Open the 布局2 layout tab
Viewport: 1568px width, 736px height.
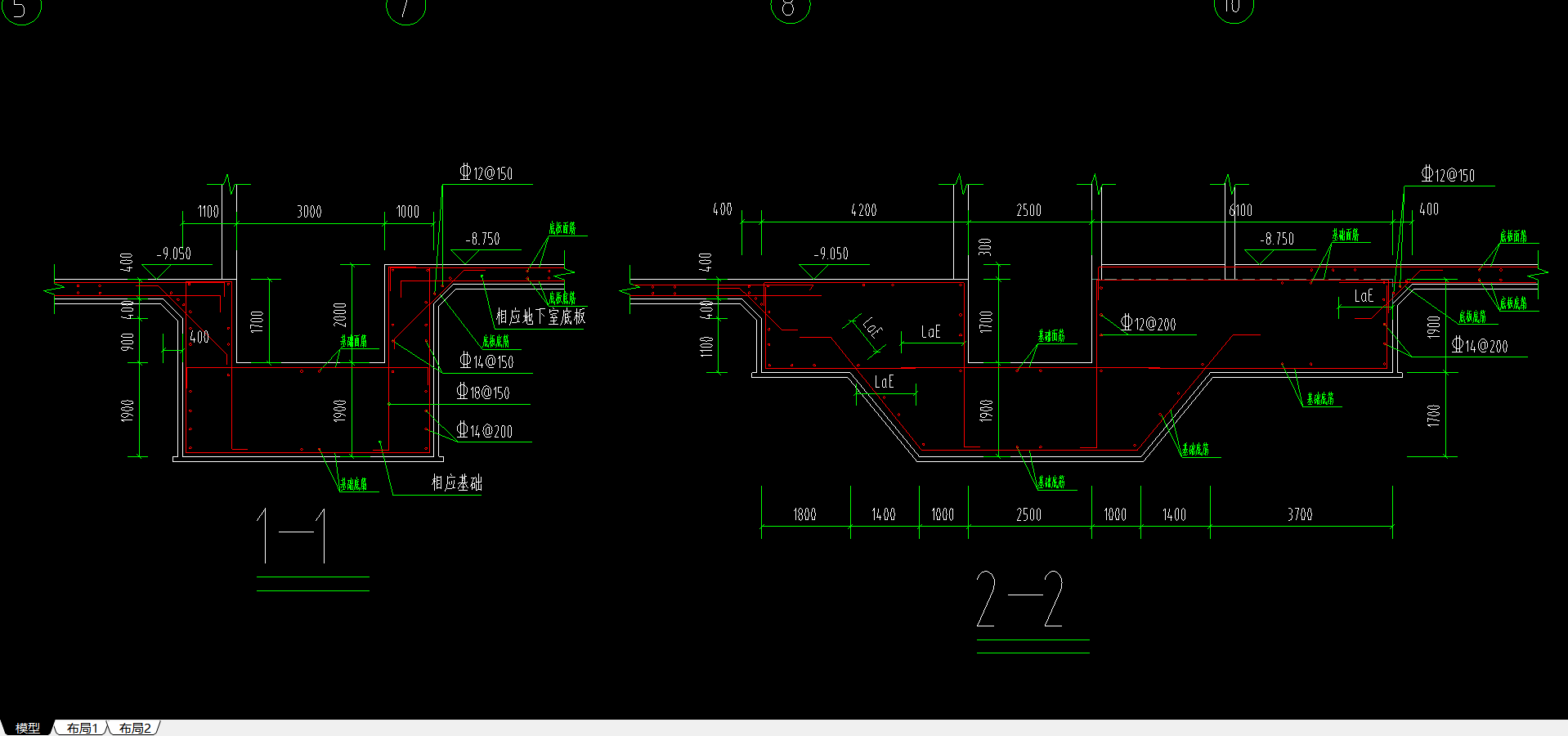pyautogui.click(x=135, y=728)
